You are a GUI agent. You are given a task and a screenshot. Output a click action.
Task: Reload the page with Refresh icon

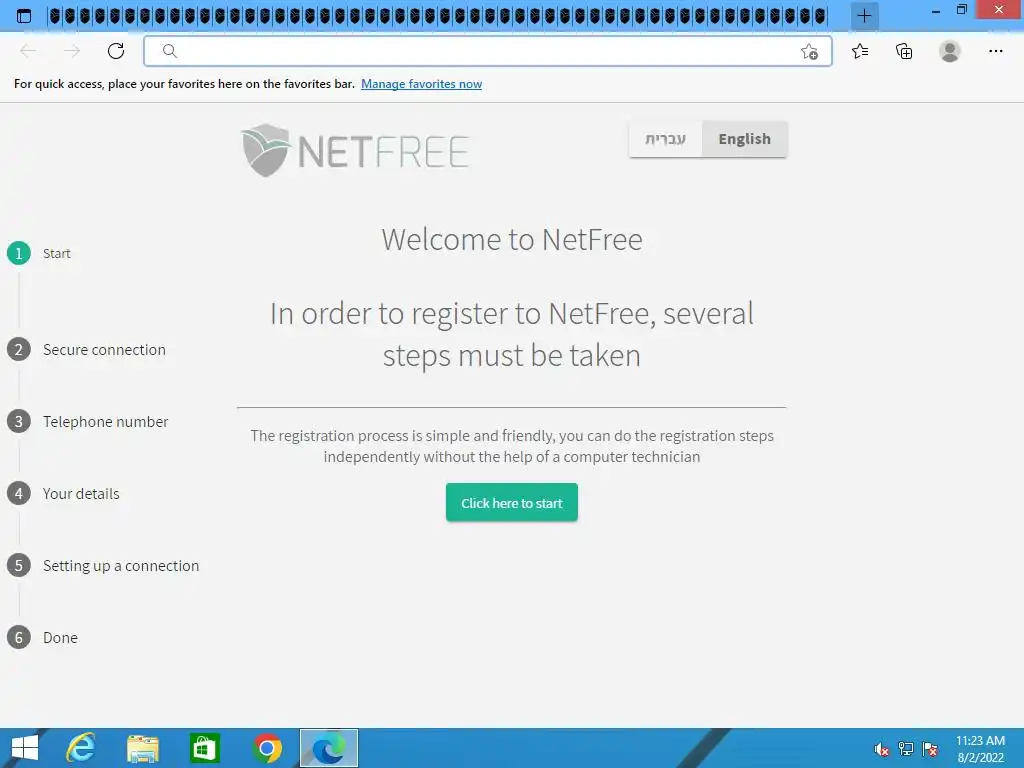[116, 51]
